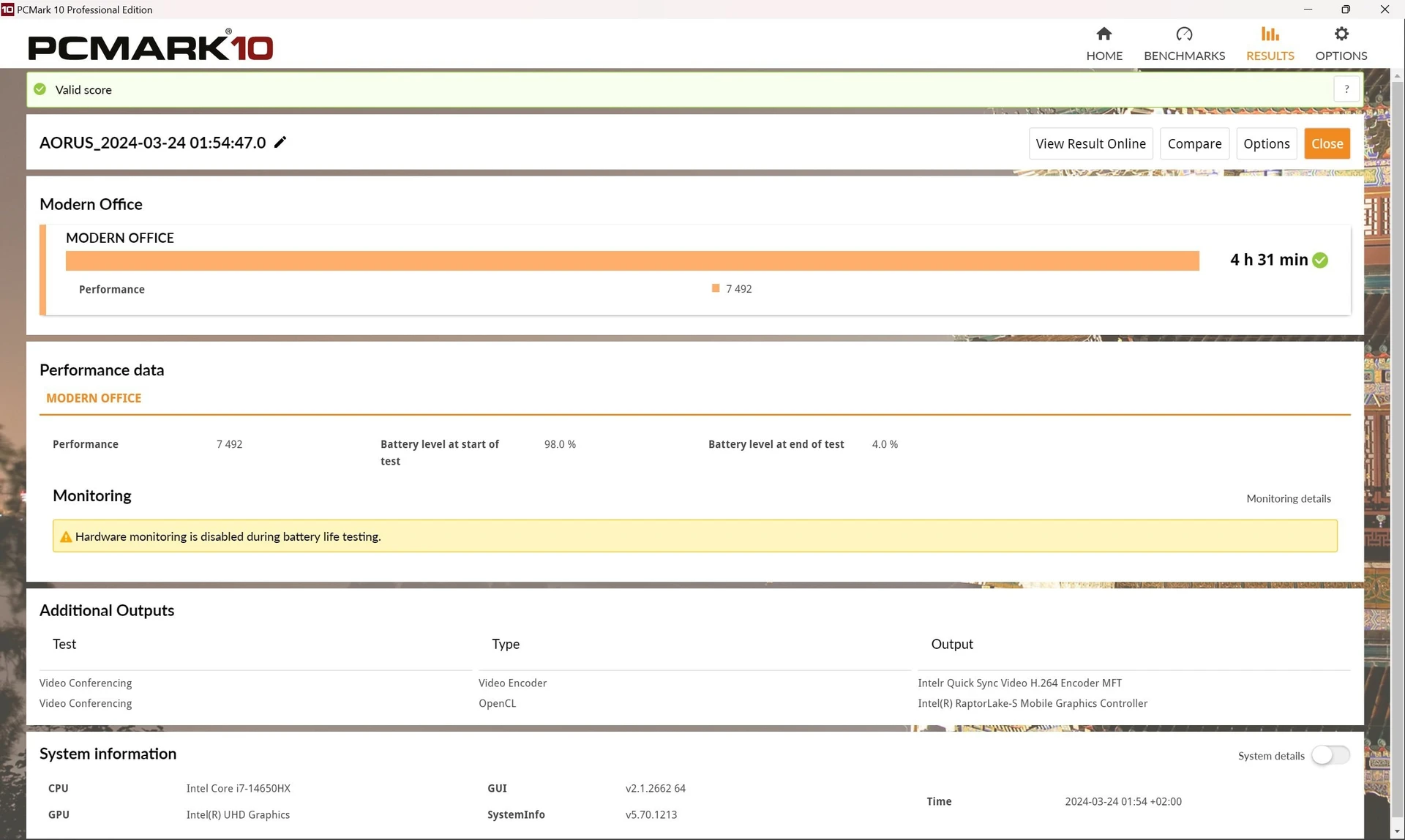The image size is (1405, 840).
Task: Click the result name AORUS_2024-03-24 01:54:47.0
Action: 152,143
